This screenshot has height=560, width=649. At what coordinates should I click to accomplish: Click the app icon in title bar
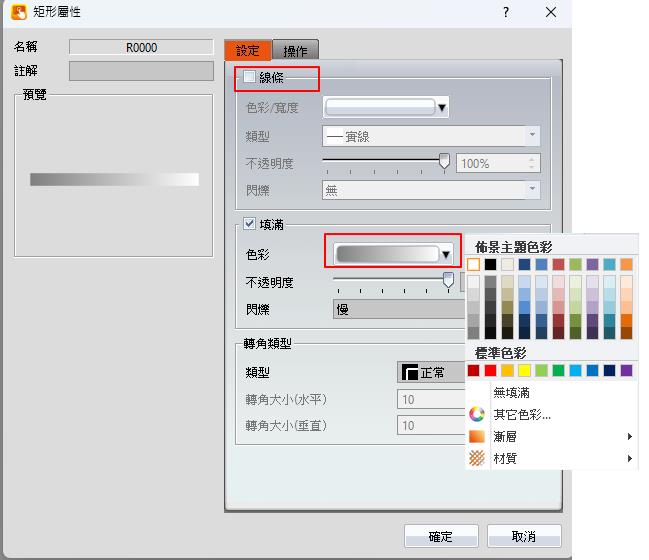pos(19,12)
